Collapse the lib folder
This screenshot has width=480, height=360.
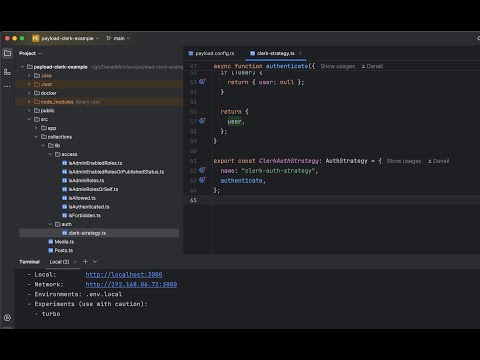43,145
